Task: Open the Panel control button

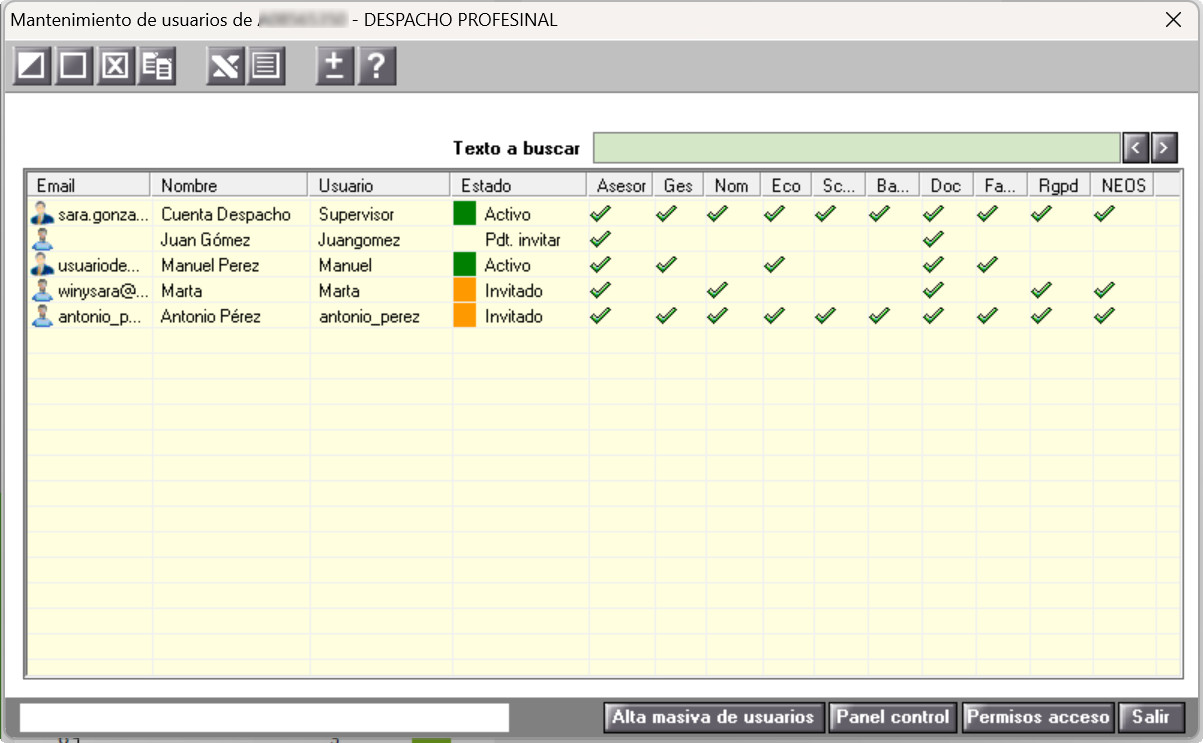Action: [893, 717]
